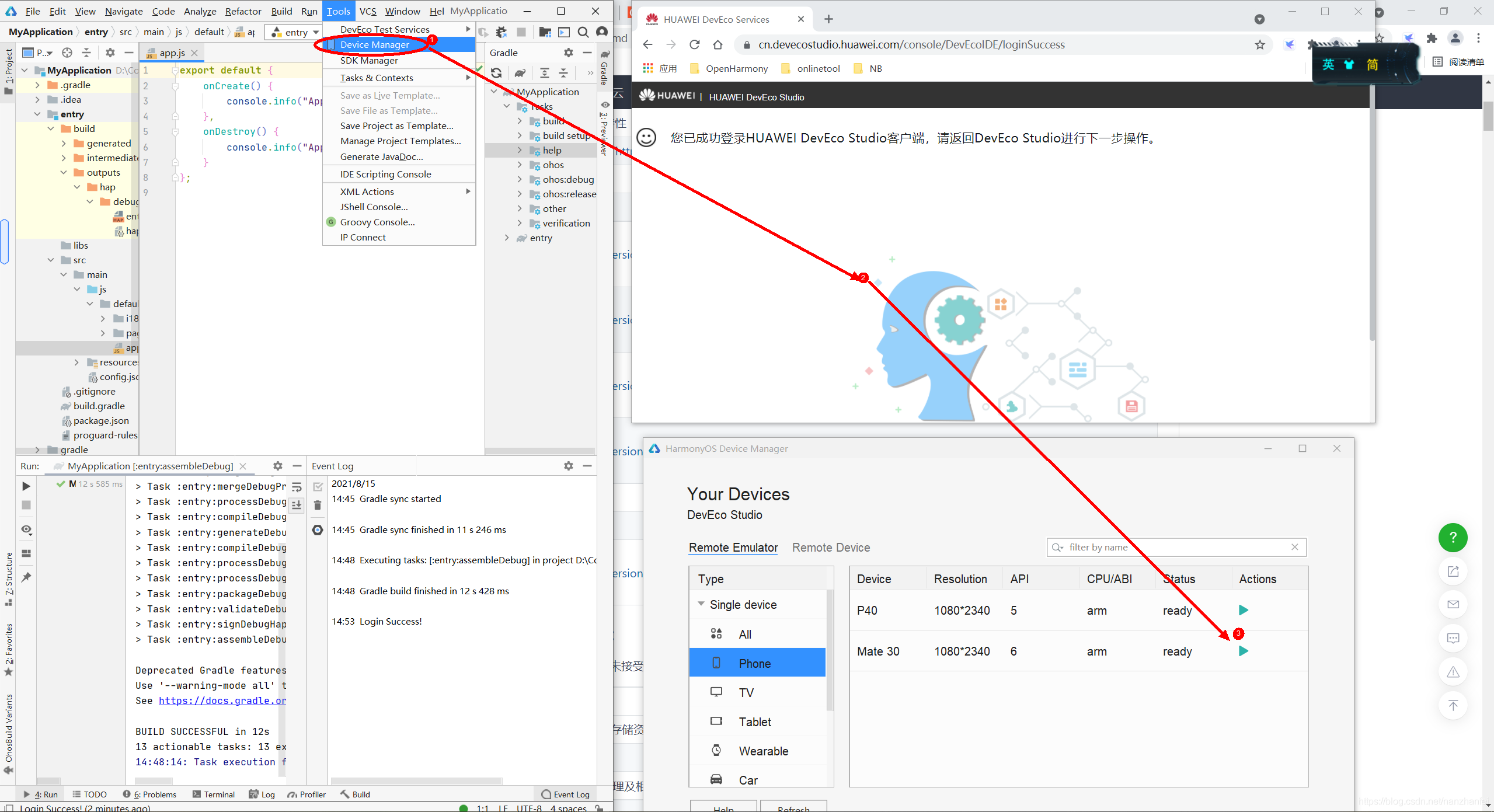This screenshot has width=1494, height=812.
Task: Toggle the OhosBuild Variants side tab
Action: point(8,734)
